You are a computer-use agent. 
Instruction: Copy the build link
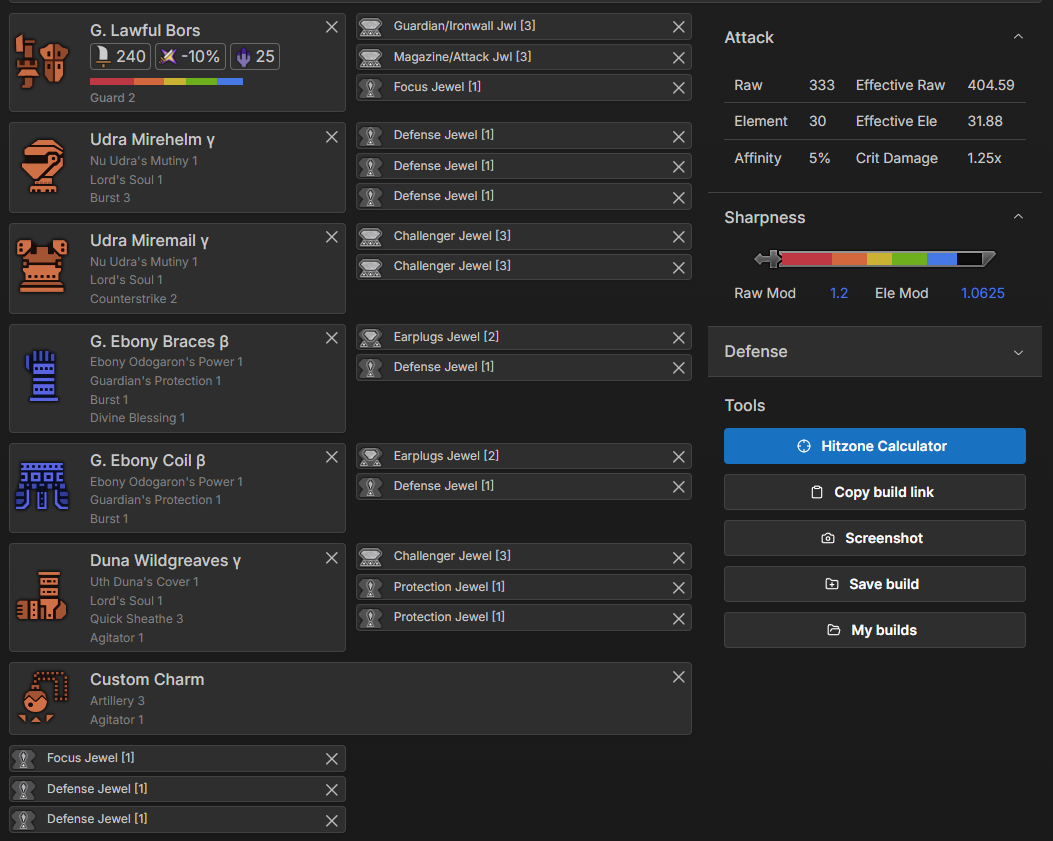pos(874,492)
